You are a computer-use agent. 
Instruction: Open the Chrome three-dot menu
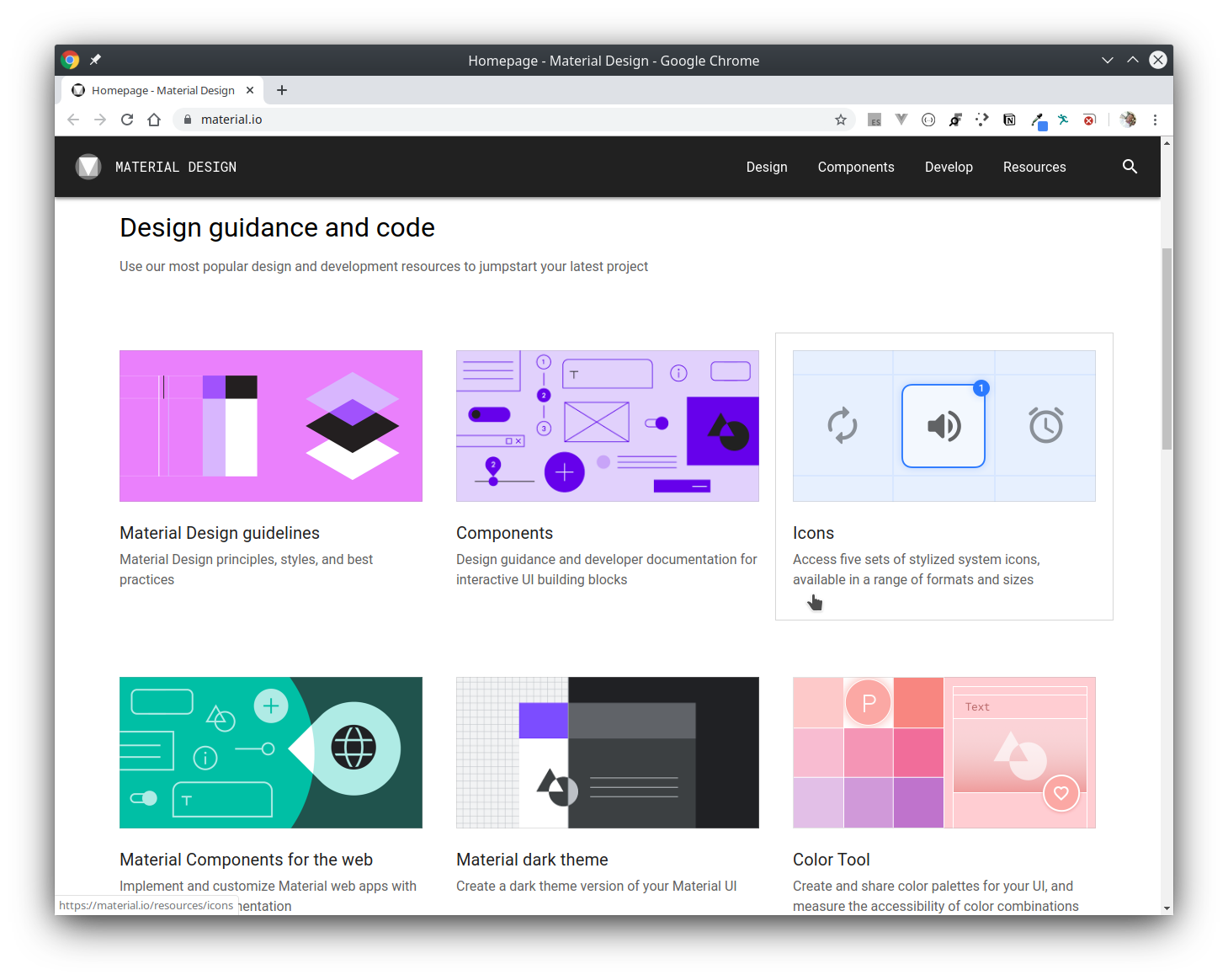(1155, 120)
